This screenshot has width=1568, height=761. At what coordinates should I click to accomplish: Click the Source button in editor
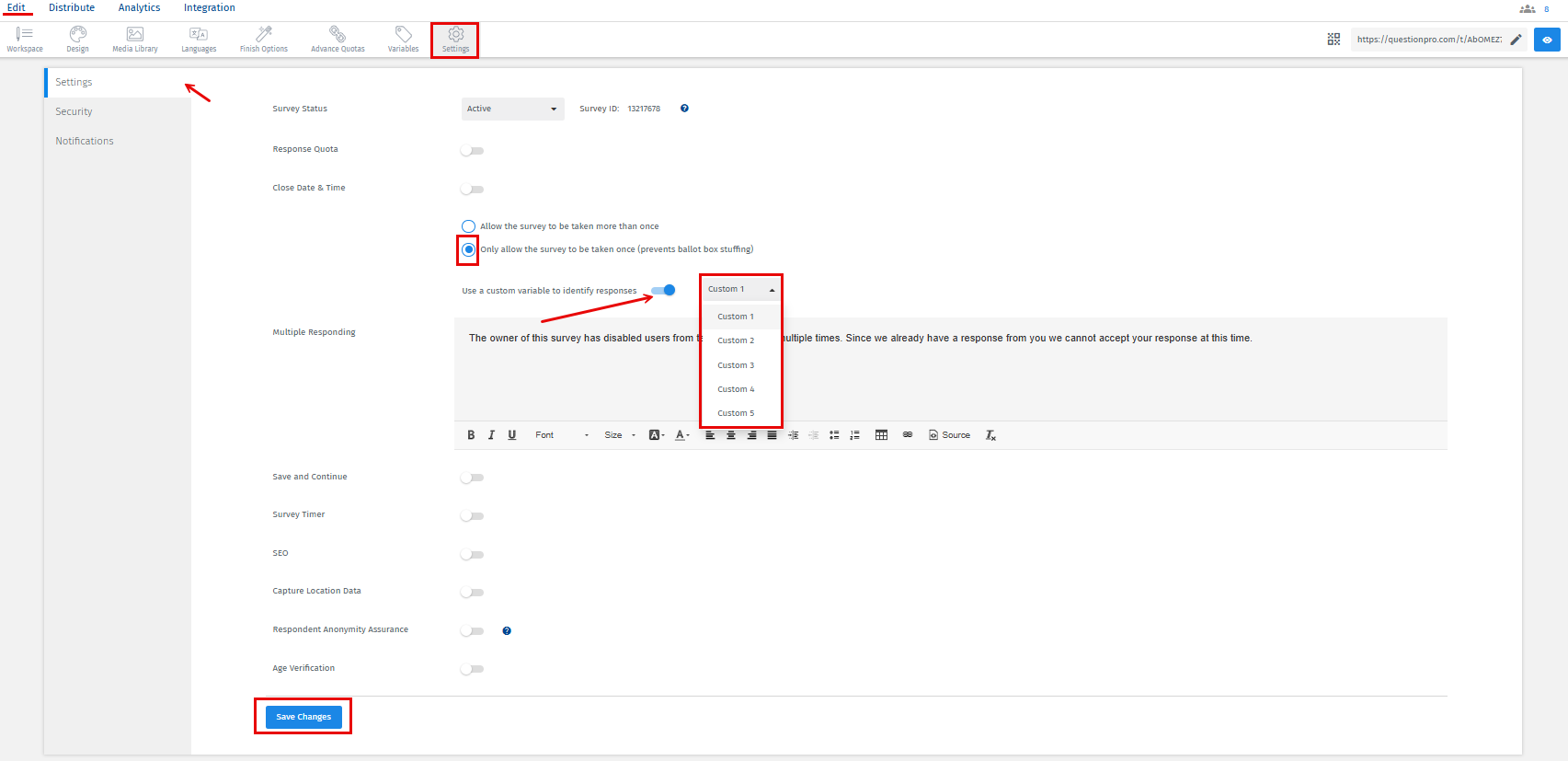click(x=949, y=435)
